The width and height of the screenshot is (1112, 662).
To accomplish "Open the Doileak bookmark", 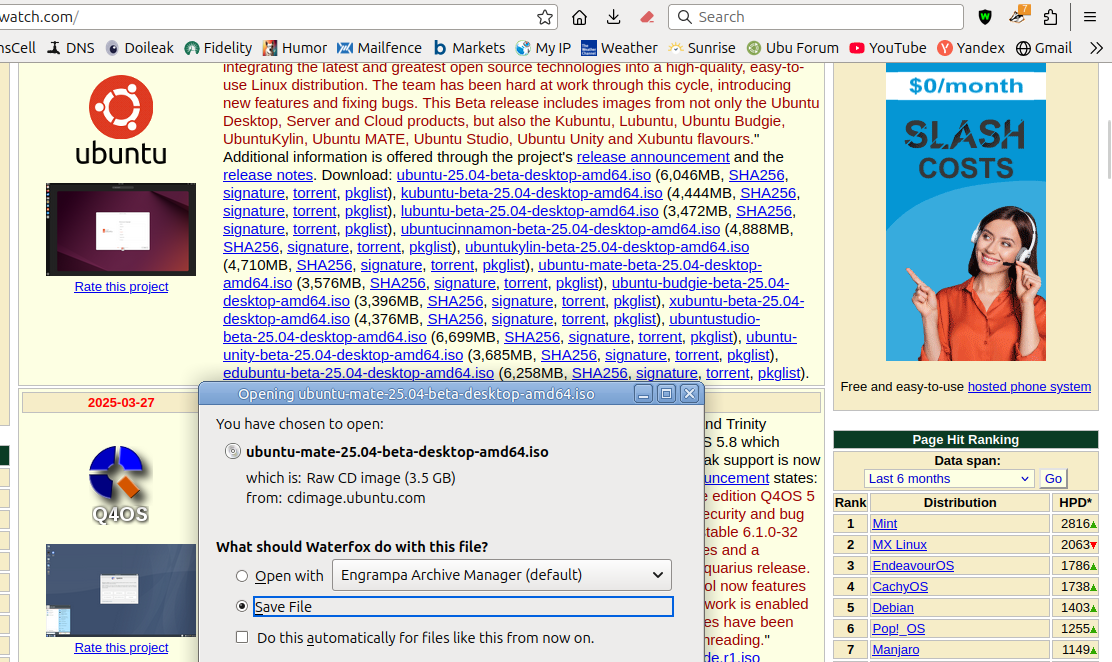I will (x=140, y=48).
